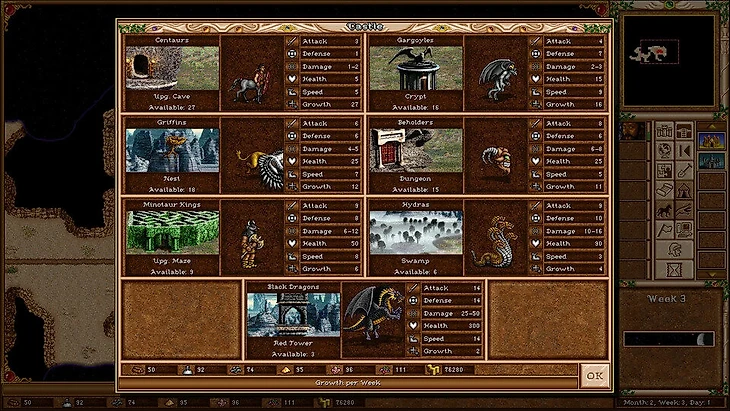Click the mercury resource icon in Castle bar
The width and height of the screenshot is (730, 411).
(x=187, y=370)
